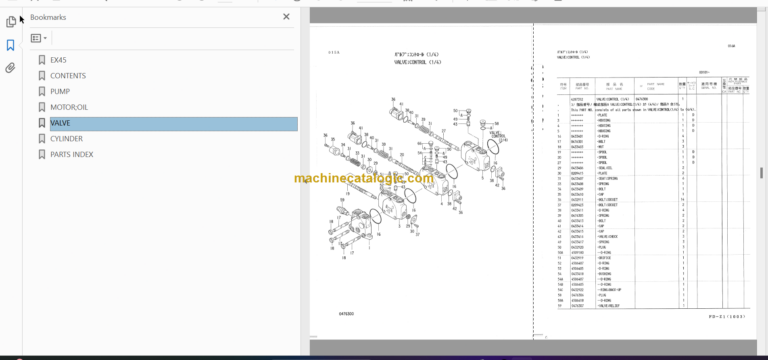The image size is (768, 360).
Task: Open the Attachments paperclip panel icon
Action: click(11, 68)
